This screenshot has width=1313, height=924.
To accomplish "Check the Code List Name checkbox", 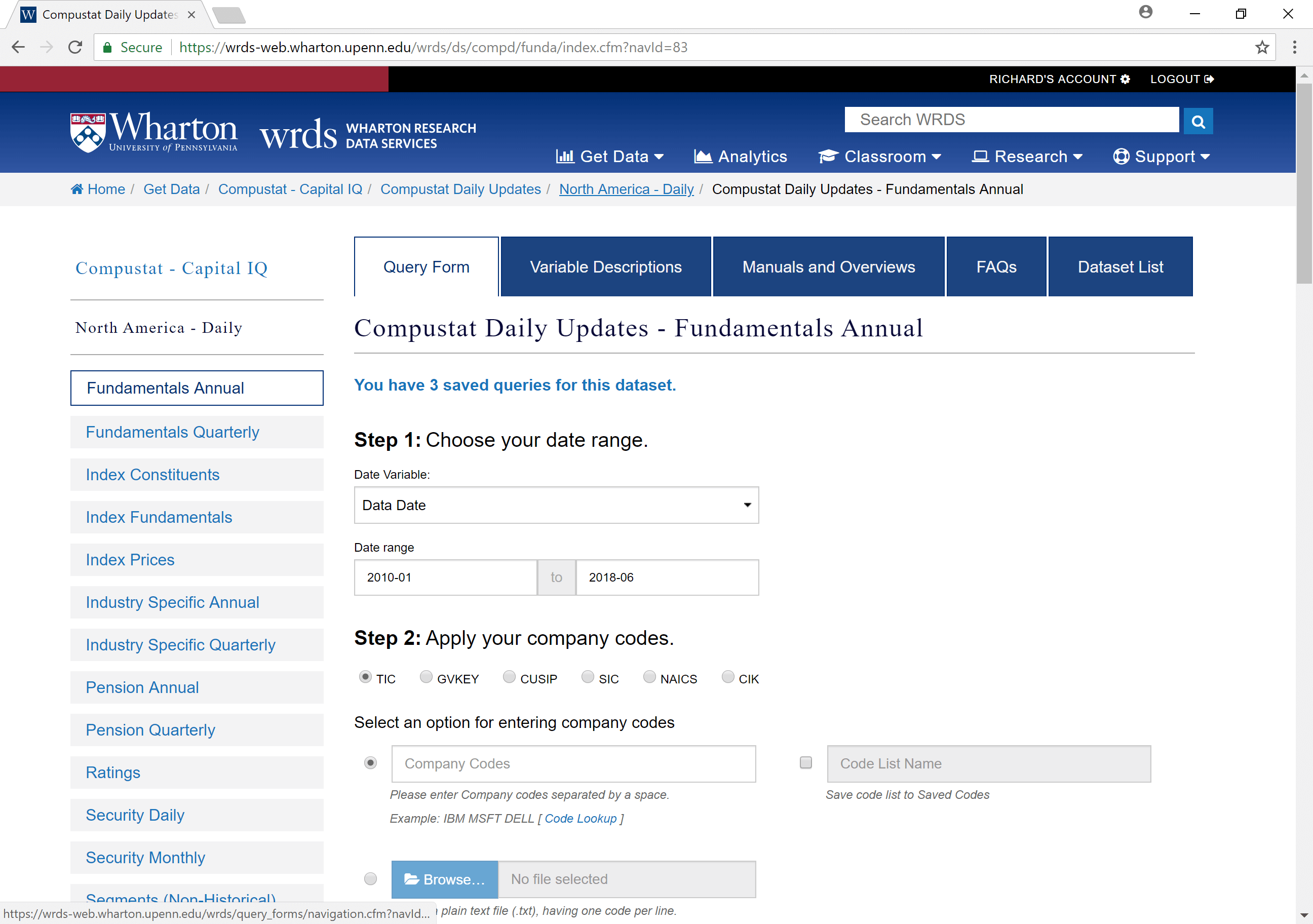I will (x=806, y=762).
